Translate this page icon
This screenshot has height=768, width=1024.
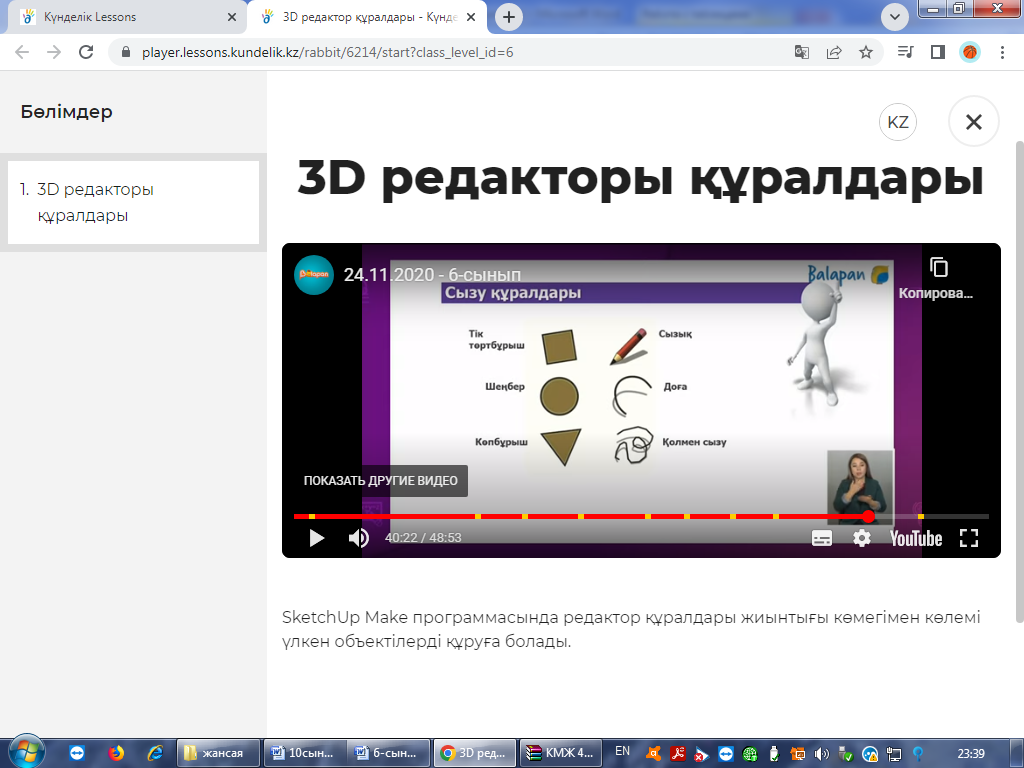tap(801, 52)
